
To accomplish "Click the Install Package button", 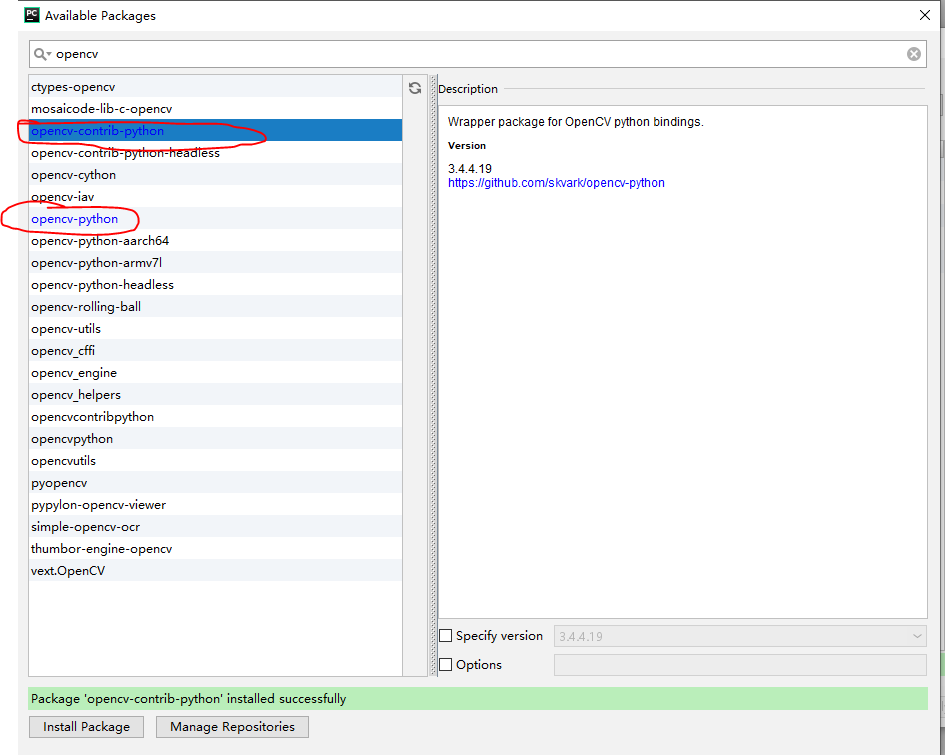I will coord(86,727).
